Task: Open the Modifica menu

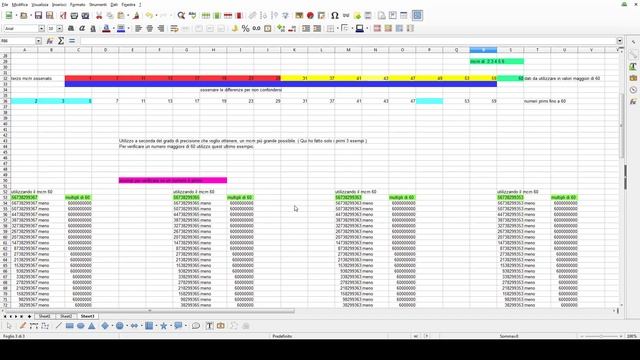Action: click(x=20, y=4)
